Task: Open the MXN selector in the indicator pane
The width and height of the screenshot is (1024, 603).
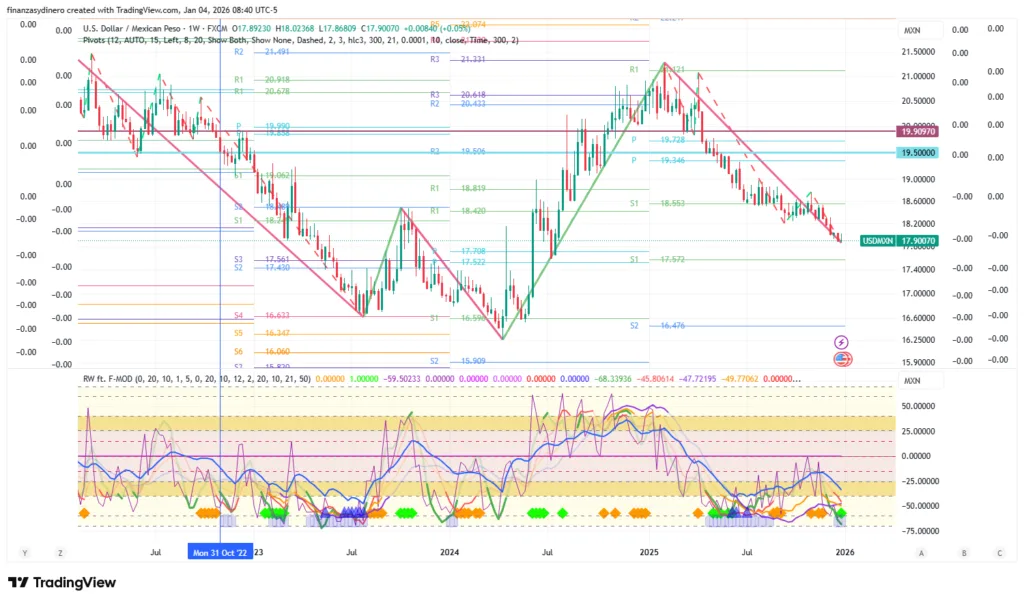Action: pos(911,381)
